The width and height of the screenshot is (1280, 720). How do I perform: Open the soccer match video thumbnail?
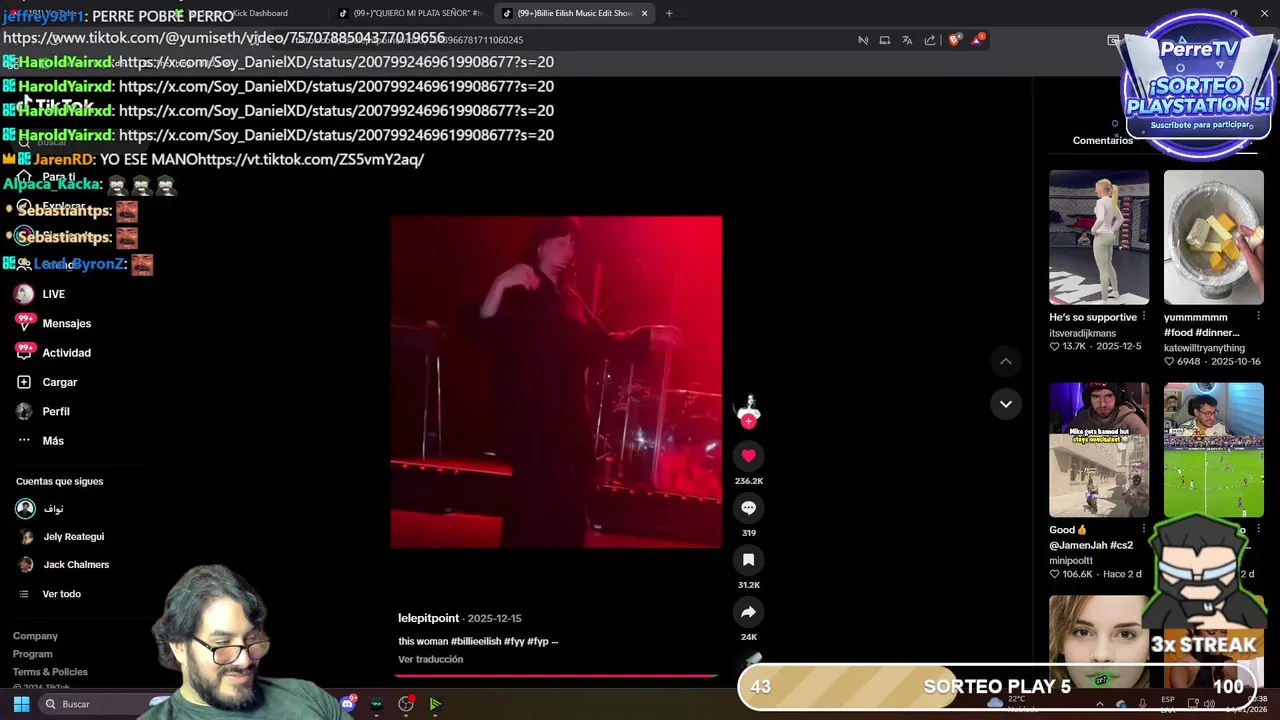(1213, 450)
